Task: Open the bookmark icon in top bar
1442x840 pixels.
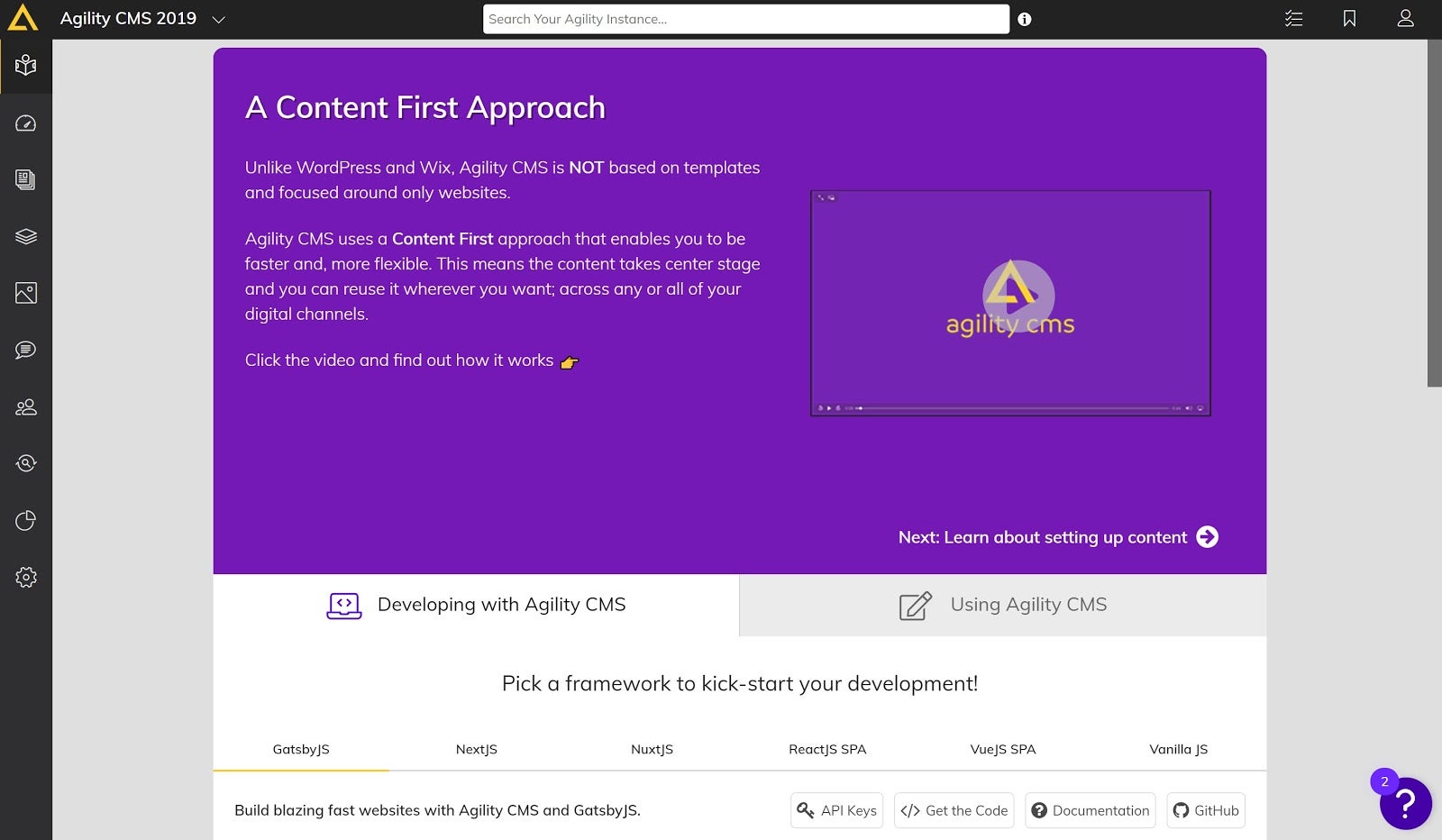Action: point(1349,18)
